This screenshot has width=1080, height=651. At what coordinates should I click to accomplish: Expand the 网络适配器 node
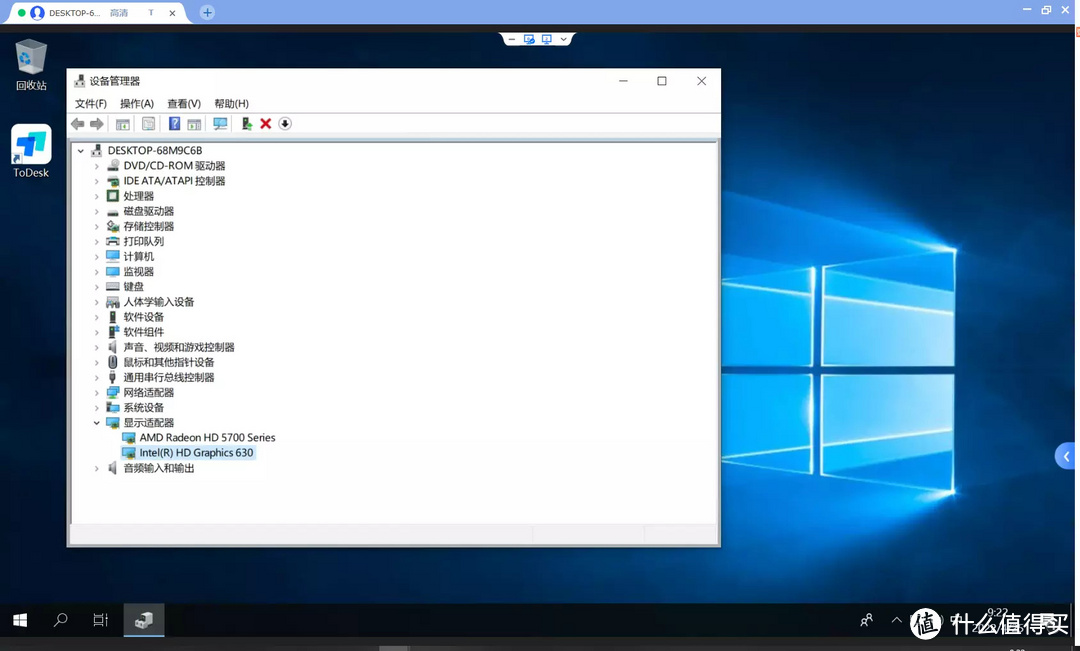[96, 393]
